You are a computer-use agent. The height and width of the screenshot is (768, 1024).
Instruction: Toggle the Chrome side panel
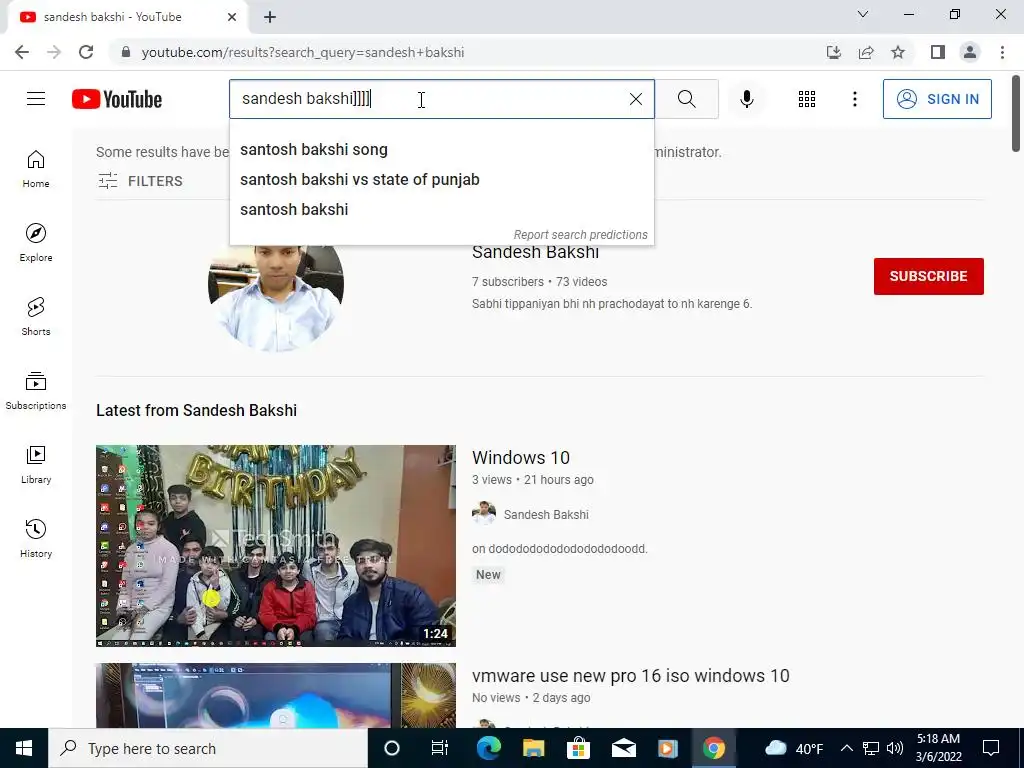[938, 52]
